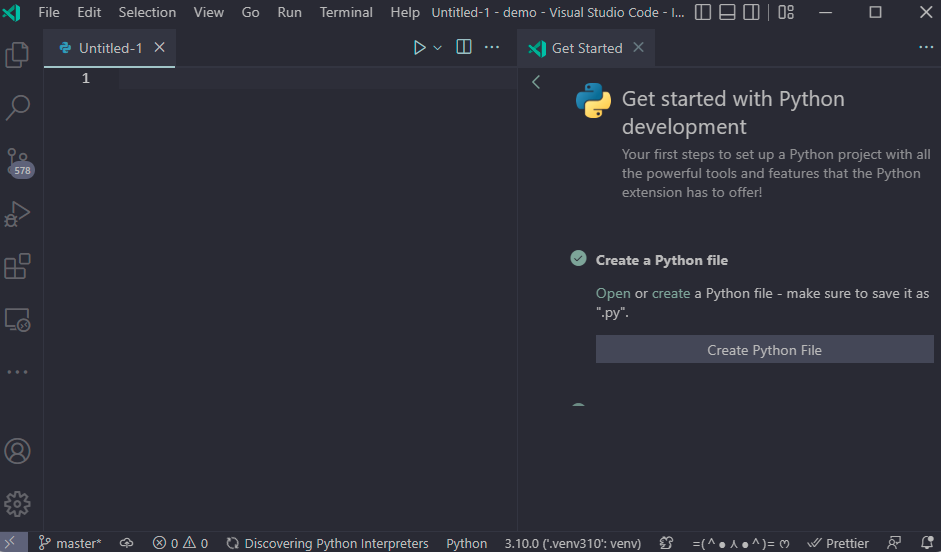Click 'Create a Python file' step title
The image size is (941, 552).
(661, 260)
